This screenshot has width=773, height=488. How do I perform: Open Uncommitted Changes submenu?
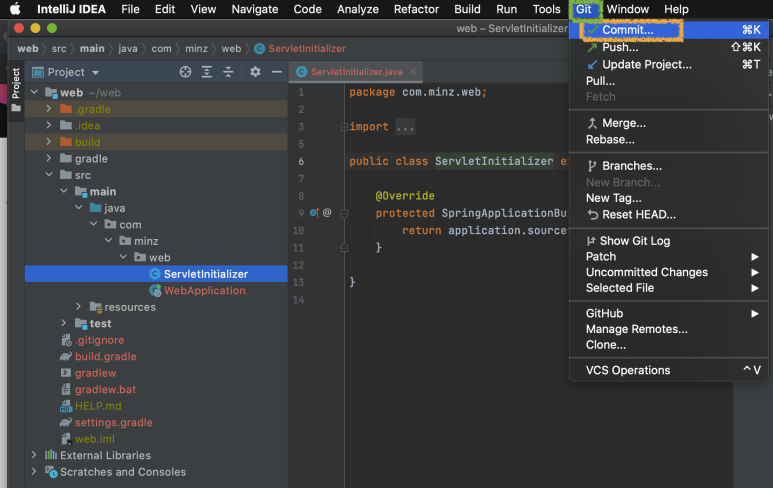point(668,273)
